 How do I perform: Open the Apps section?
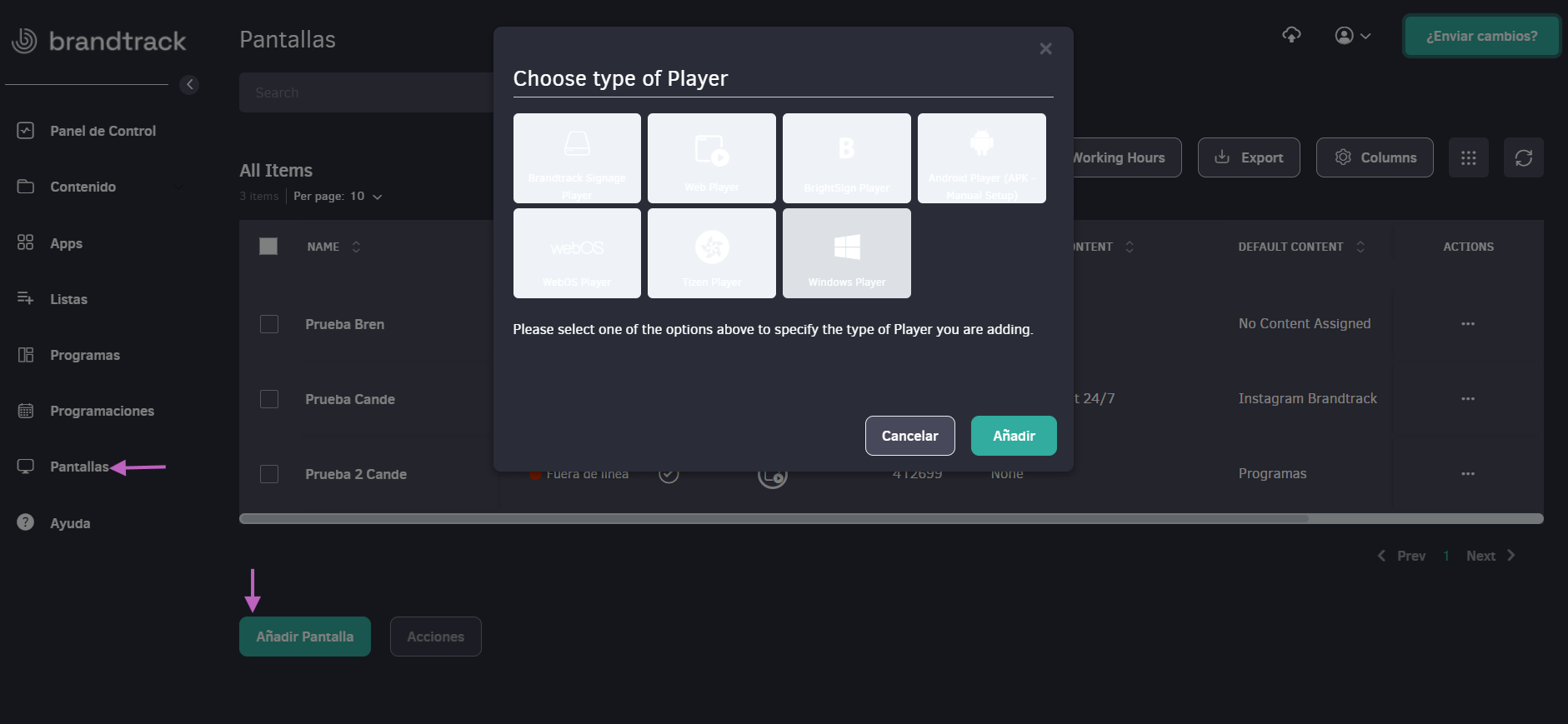pyautogui.click(x=66, y=243)
